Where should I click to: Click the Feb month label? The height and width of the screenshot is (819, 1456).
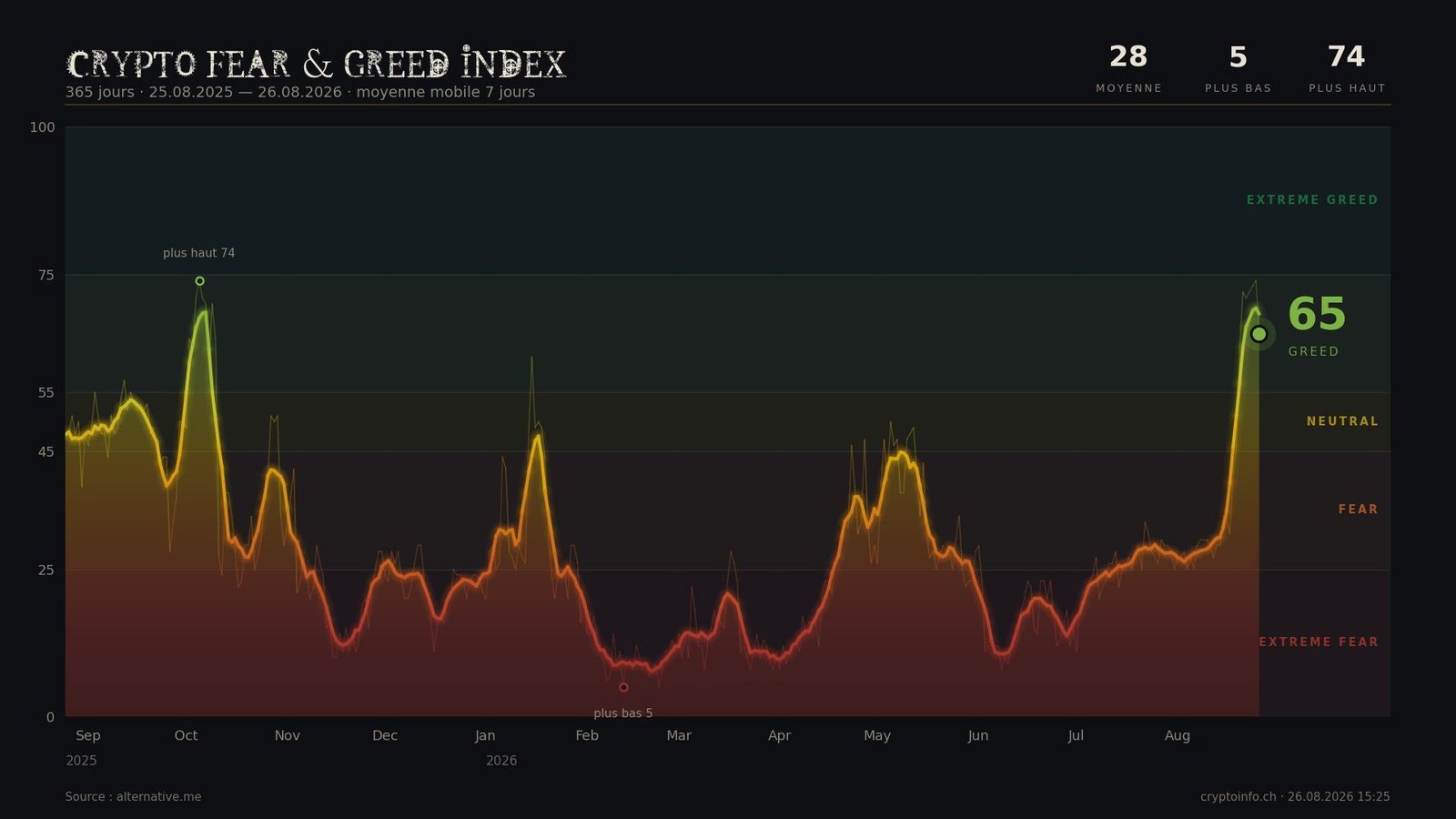(587, 735)
